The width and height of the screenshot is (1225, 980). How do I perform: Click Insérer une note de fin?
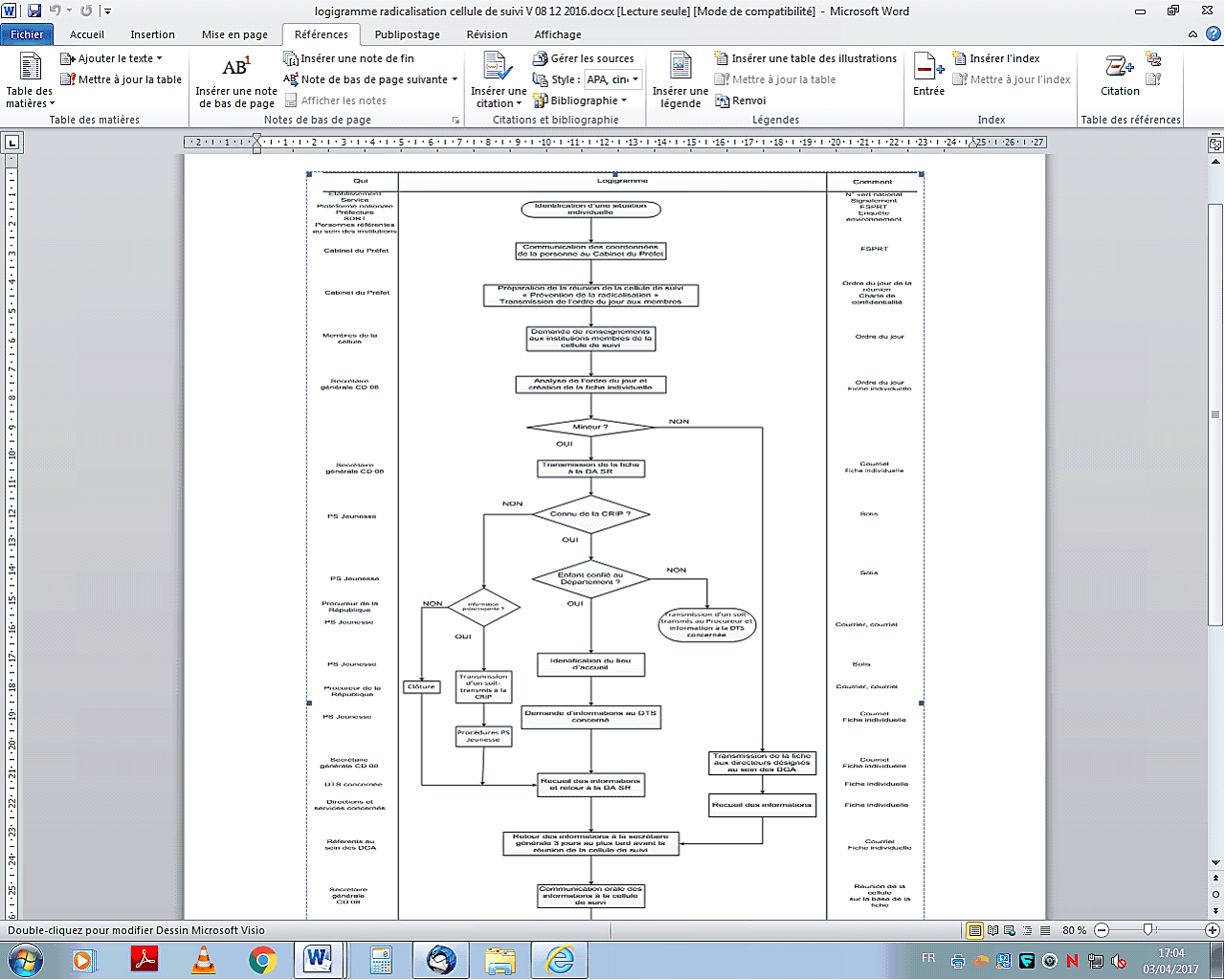click(349, 58)
